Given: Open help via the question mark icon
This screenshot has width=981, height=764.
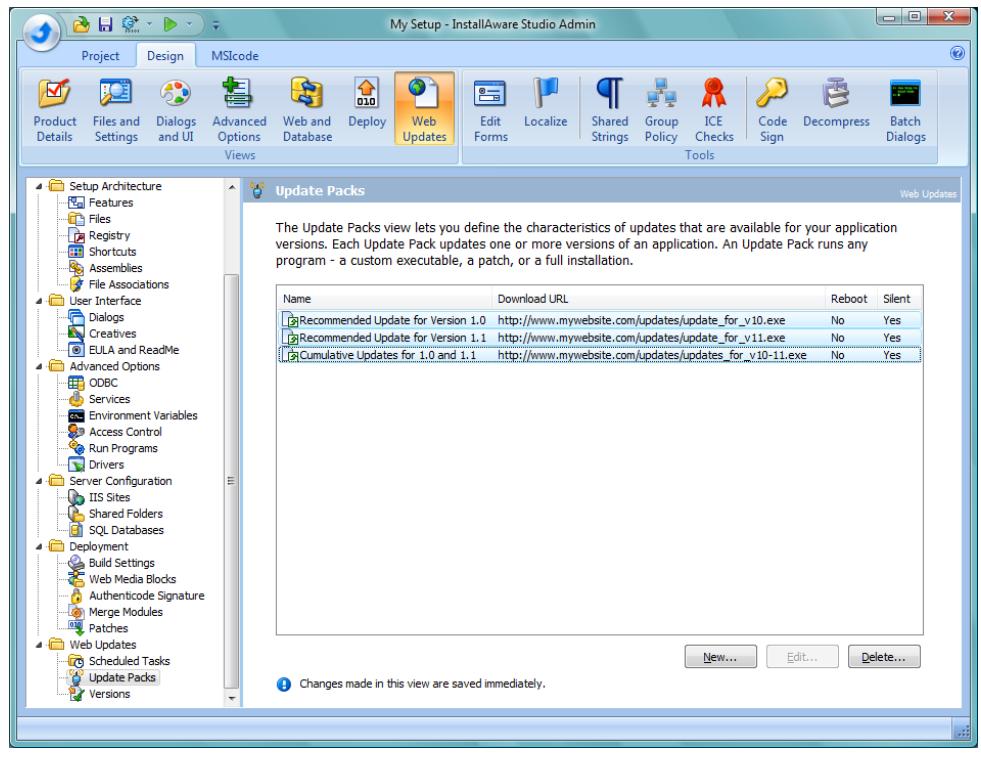Looking at the screenshot, I should (x=957, y=53).
